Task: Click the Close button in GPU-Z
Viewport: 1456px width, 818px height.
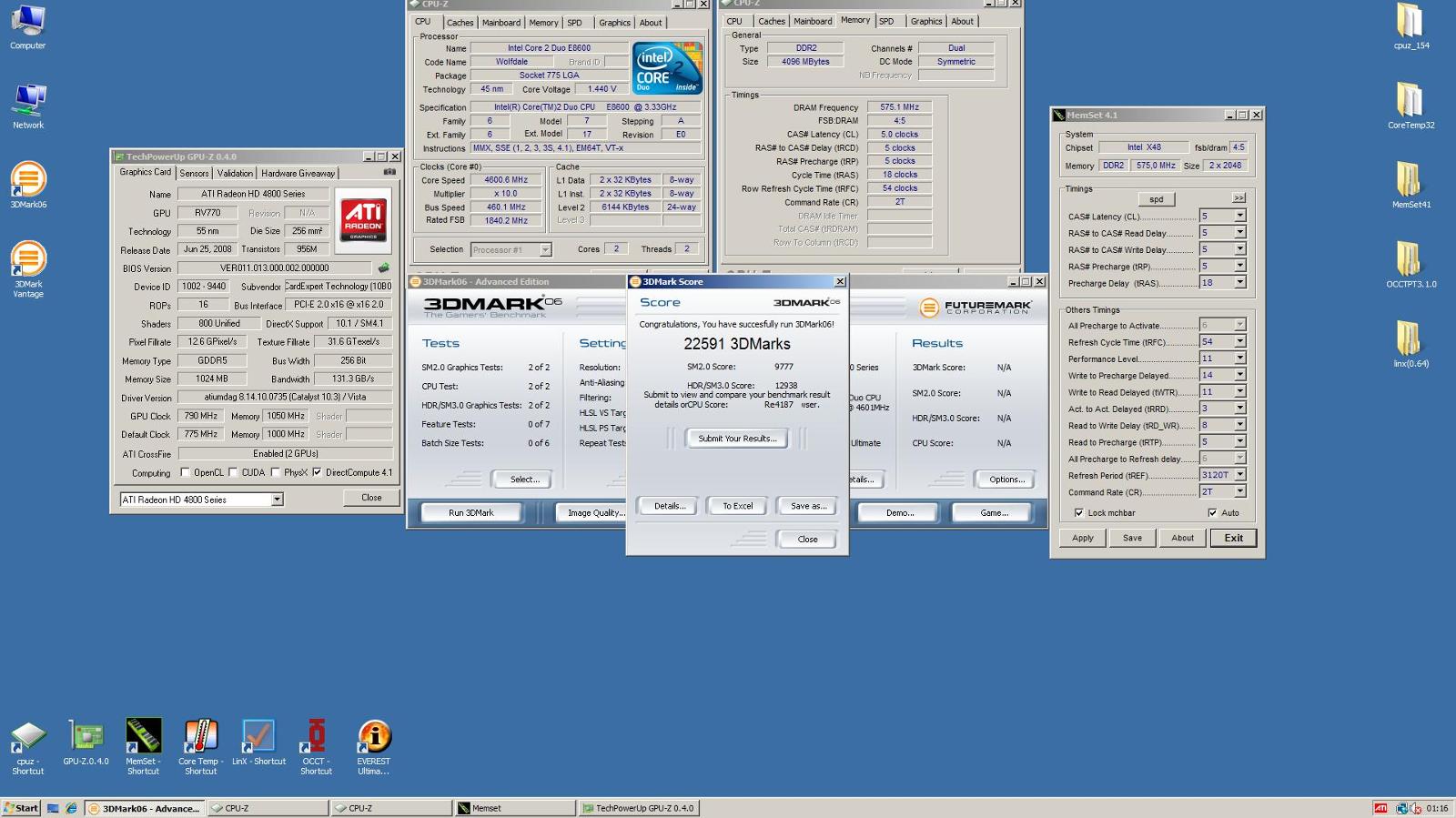Action: pyautogui.click(x=371, y=498)
